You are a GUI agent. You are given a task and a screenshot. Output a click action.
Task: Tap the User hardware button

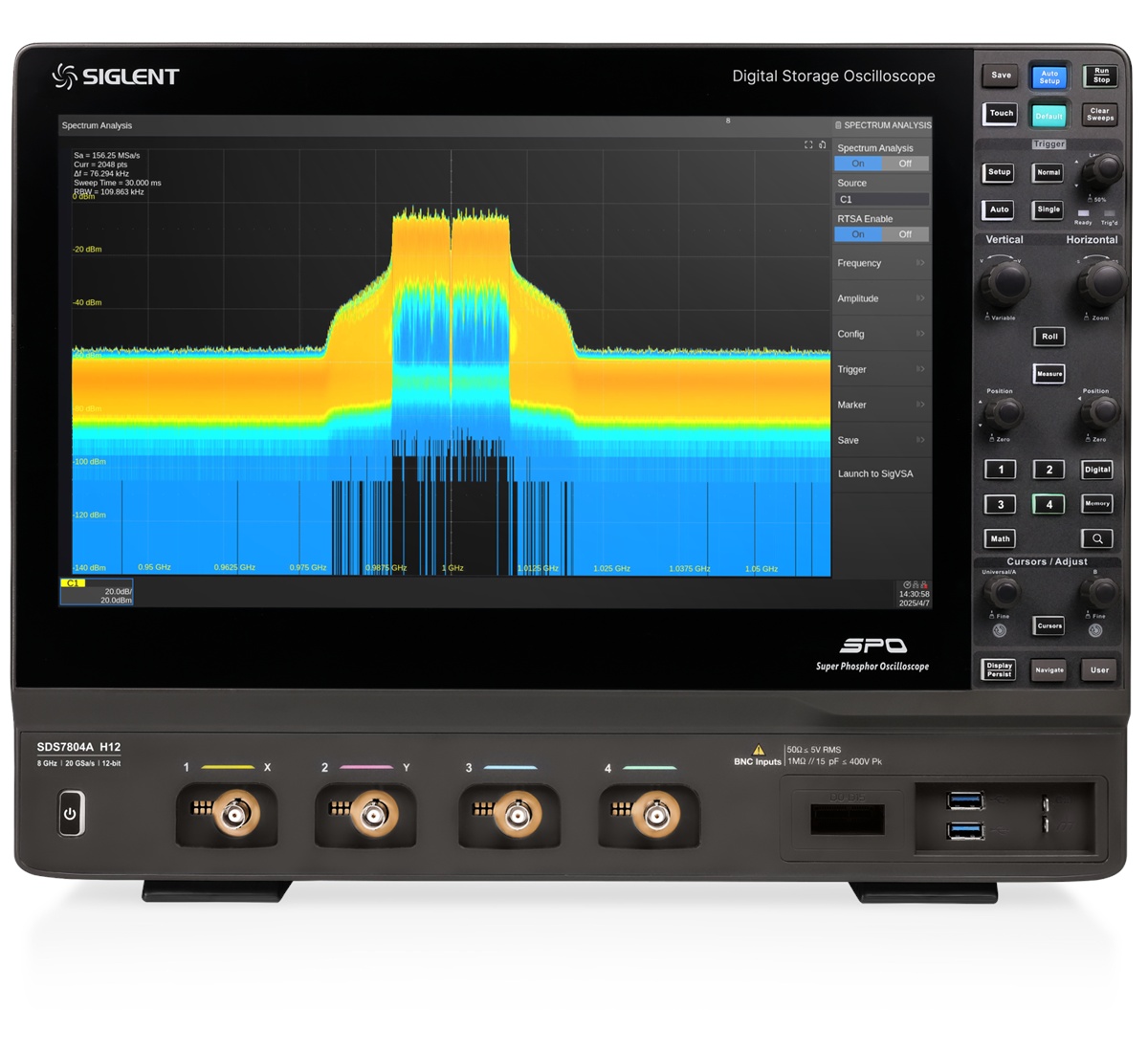tap(1099, 669)
